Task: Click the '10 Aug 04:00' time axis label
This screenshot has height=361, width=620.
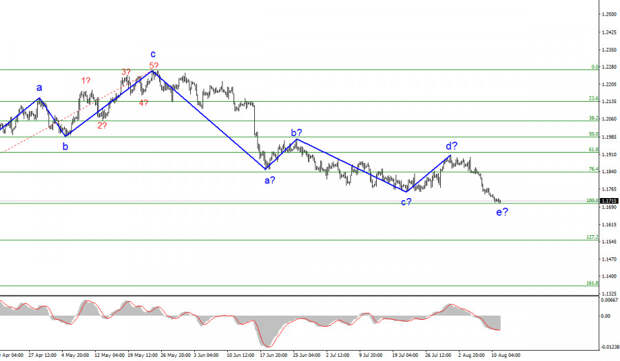Action: click(506, 355)
